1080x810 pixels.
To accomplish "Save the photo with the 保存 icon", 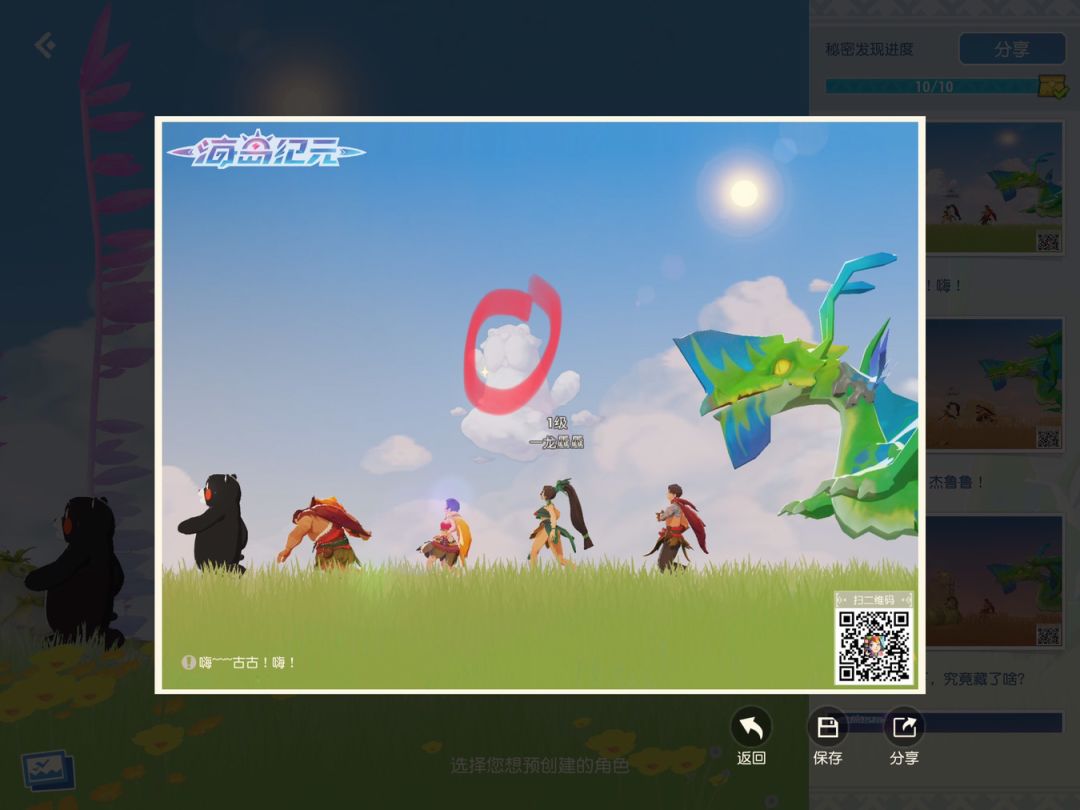I will [x=827, y=728].
